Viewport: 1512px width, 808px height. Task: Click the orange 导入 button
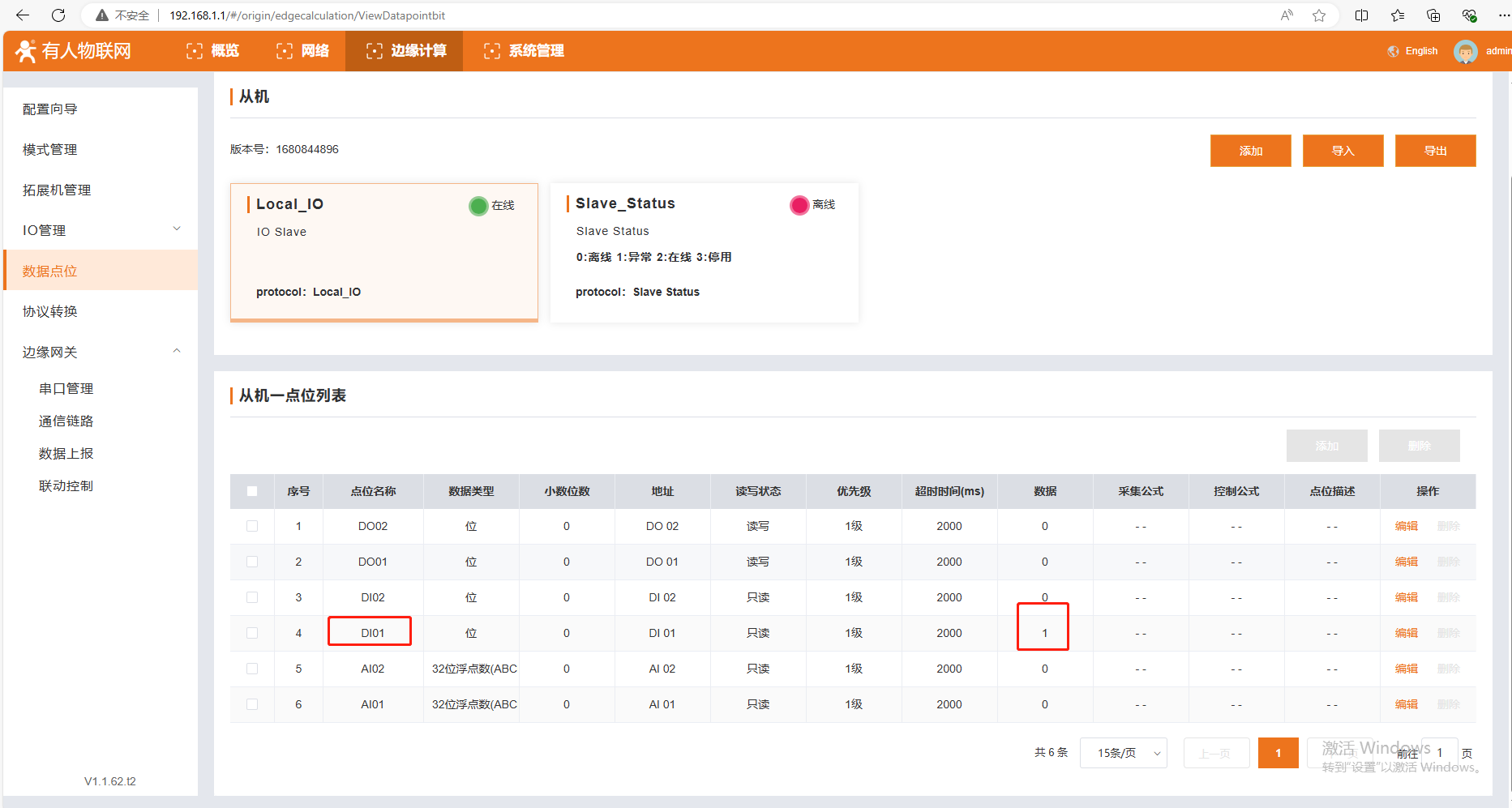1343,151
